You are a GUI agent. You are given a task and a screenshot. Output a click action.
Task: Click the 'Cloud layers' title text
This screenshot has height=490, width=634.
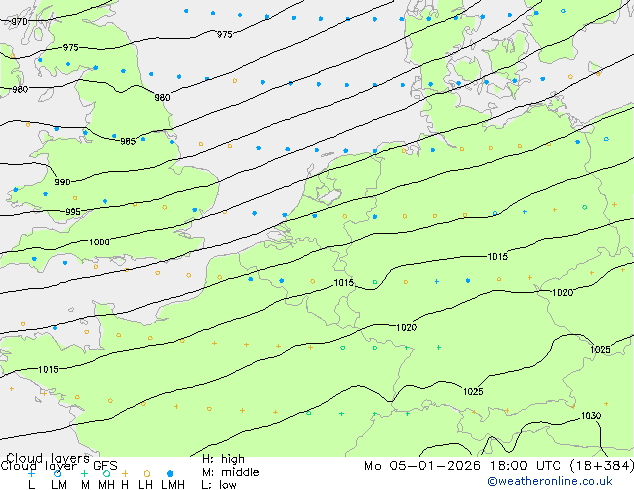(x=48, y=458)
